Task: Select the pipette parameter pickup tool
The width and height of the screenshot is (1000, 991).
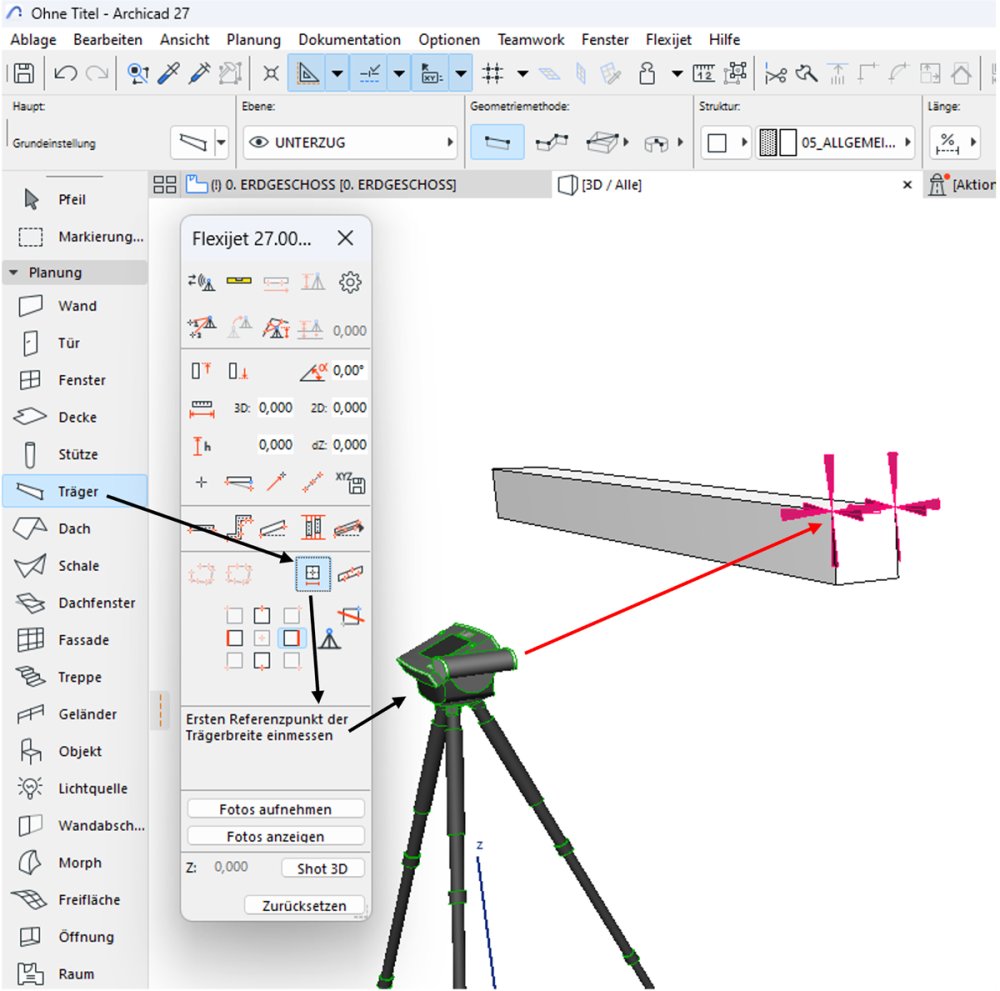Action: (x=168, y=73)
